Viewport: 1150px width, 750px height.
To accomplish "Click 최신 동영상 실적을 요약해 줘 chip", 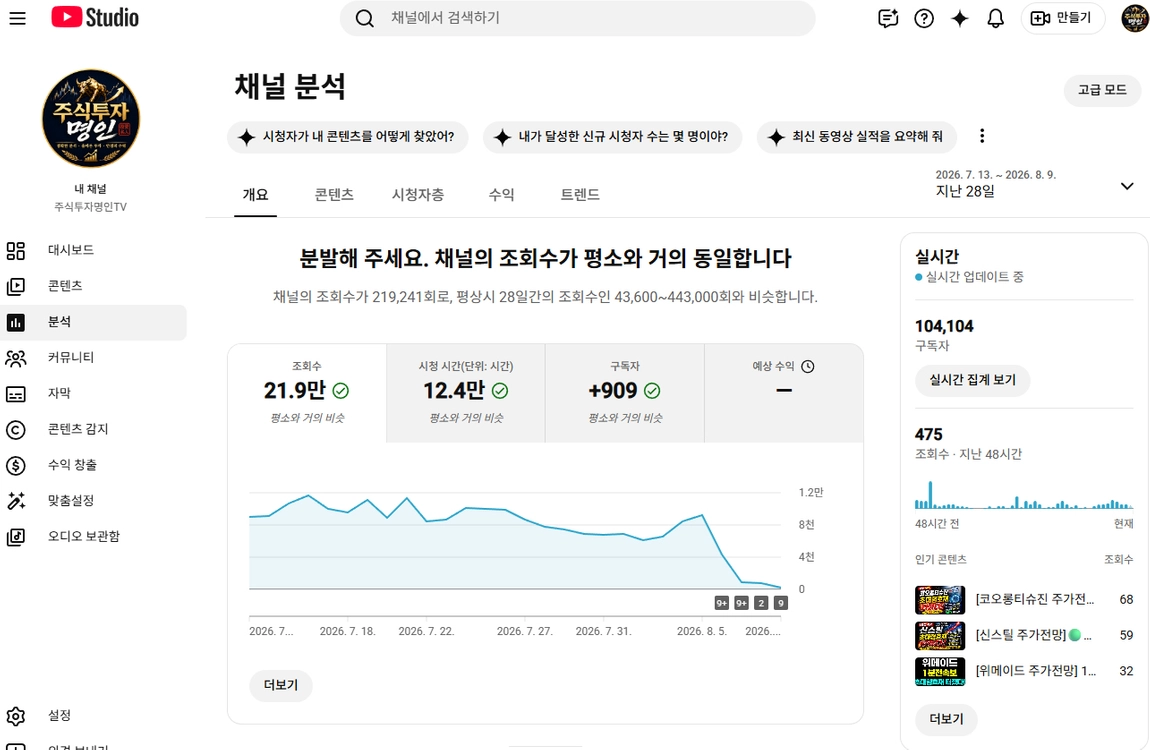I will coord(857,136).
